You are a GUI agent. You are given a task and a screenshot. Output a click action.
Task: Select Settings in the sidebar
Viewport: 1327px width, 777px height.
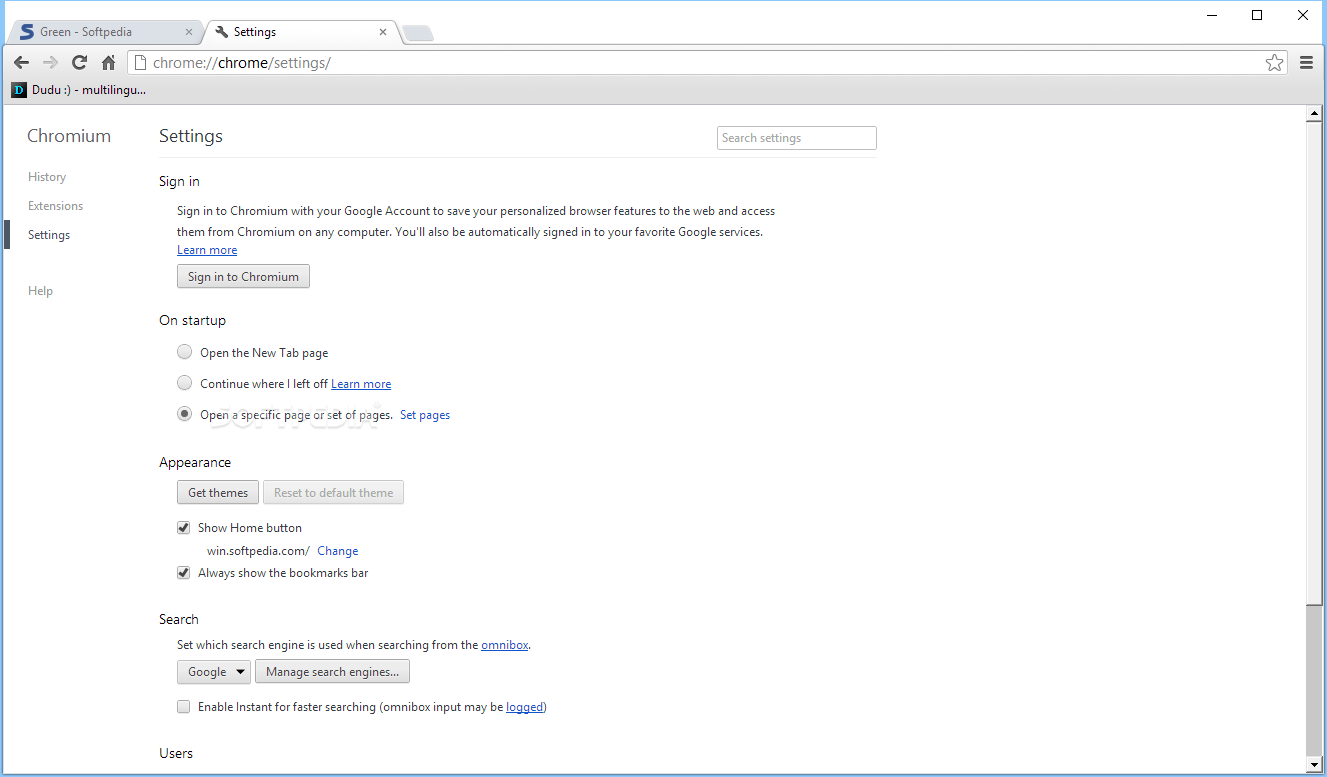coord(49,235)
